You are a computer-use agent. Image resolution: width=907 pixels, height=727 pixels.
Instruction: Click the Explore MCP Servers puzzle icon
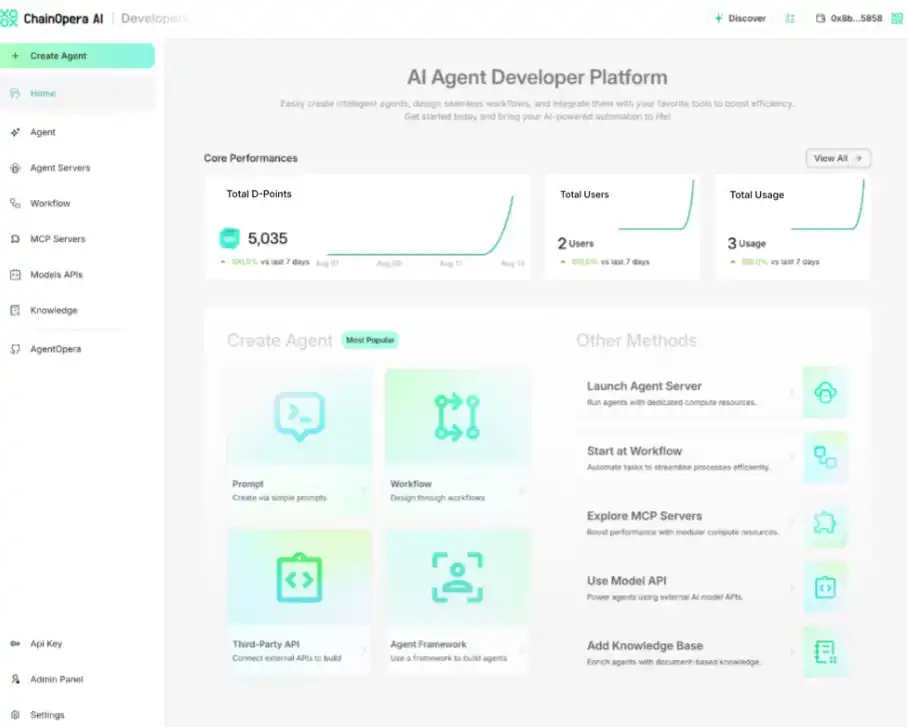tap(825, 522)
